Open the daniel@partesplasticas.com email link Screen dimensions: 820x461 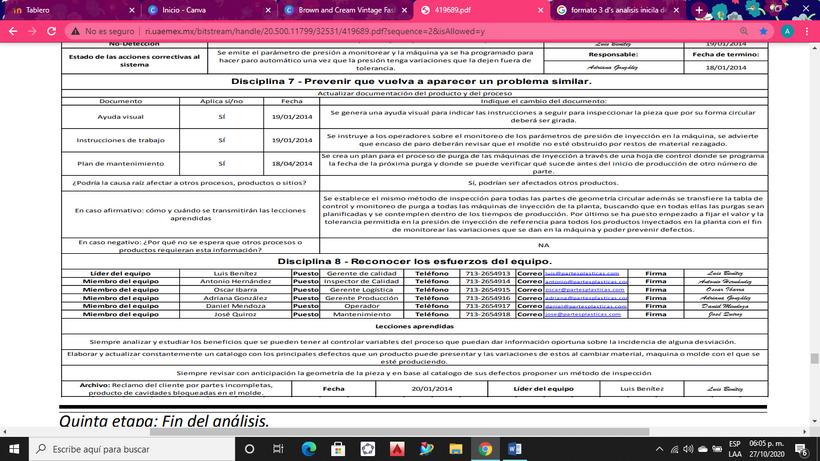pos(586,306)
